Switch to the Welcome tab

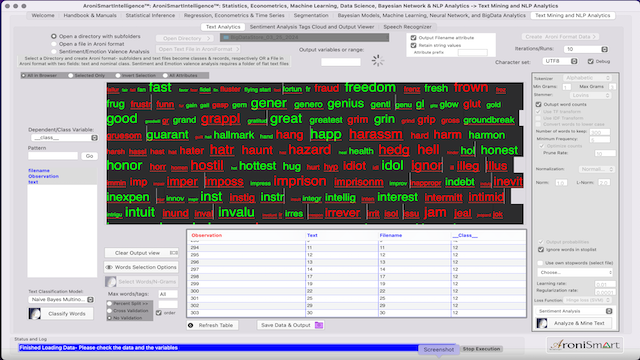coord(43,15)
